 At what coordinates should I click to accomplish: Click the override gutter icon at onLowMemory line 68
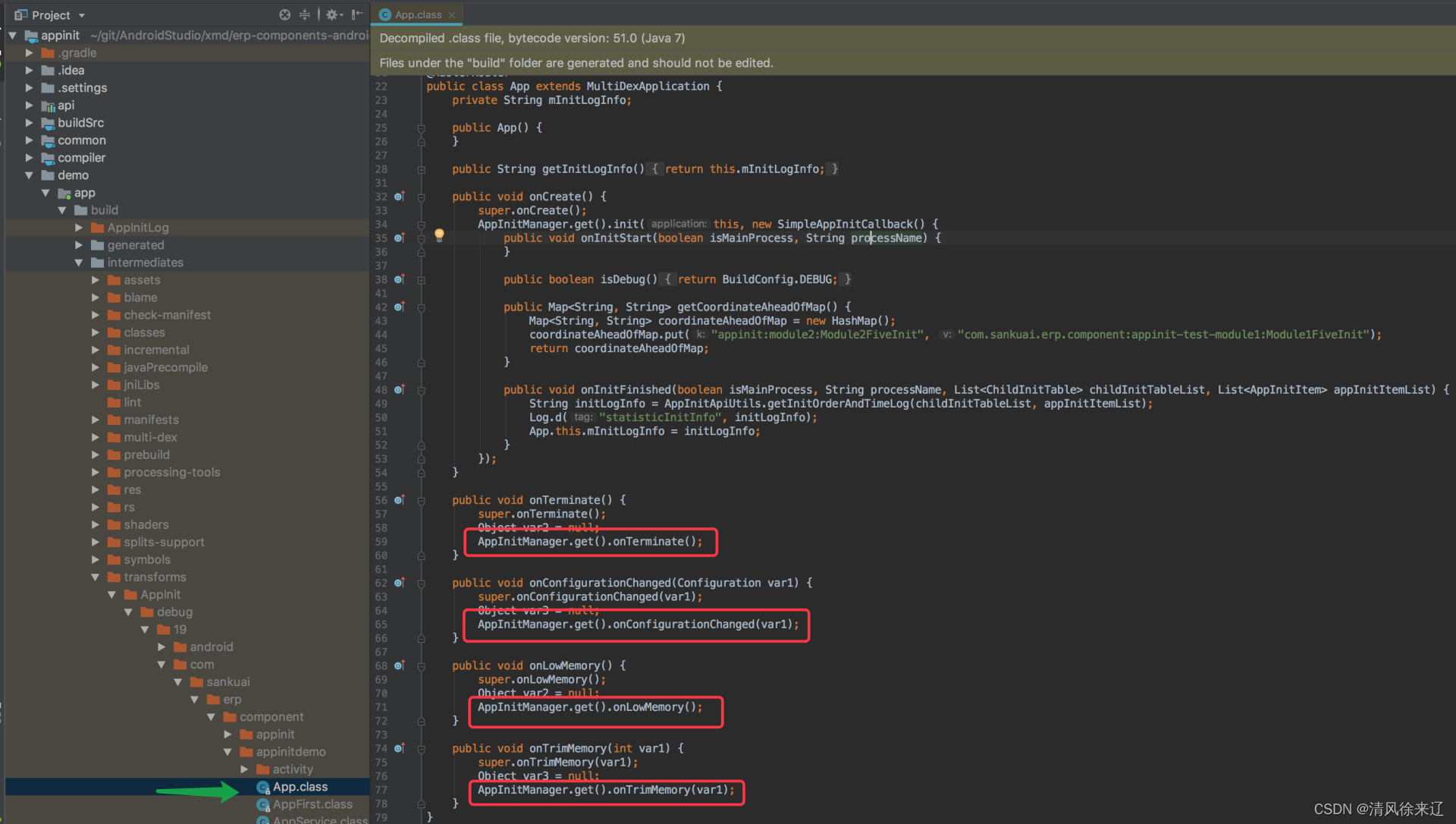pyautogui.click(x=399, y=665)
